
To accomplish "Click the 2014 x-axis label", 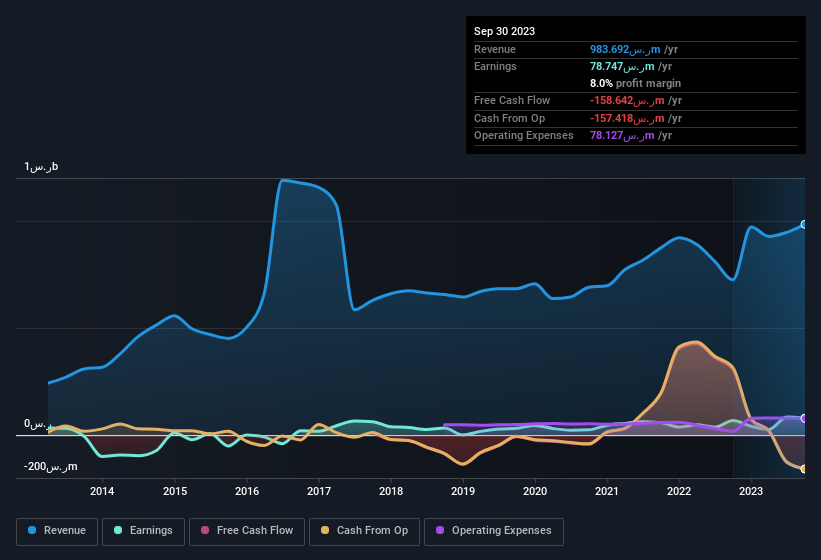I will click(102, 491).
